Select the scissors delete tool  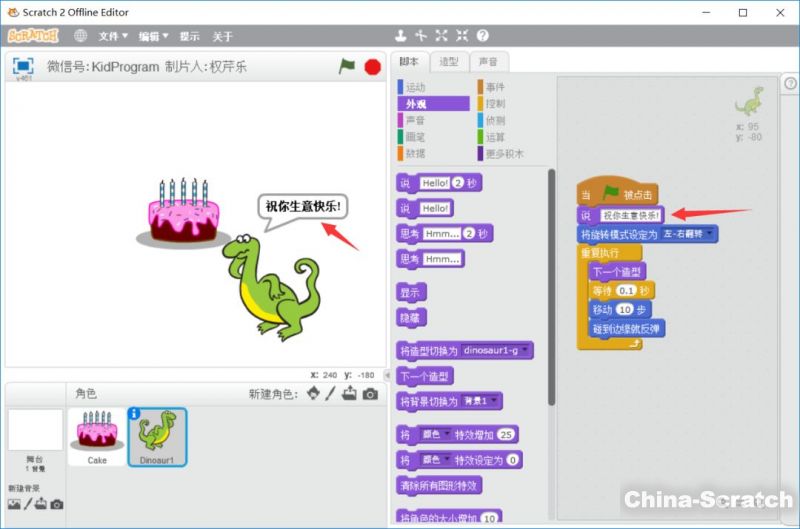coord(421,36)
